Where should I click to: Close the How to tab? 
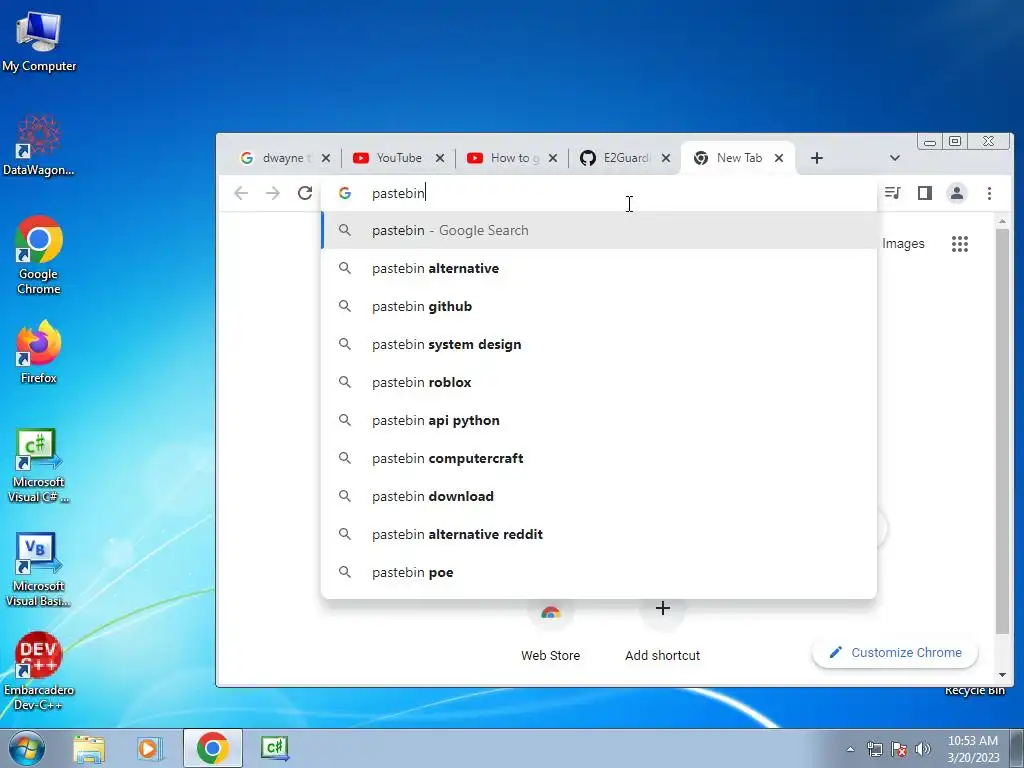pos(553,158)
